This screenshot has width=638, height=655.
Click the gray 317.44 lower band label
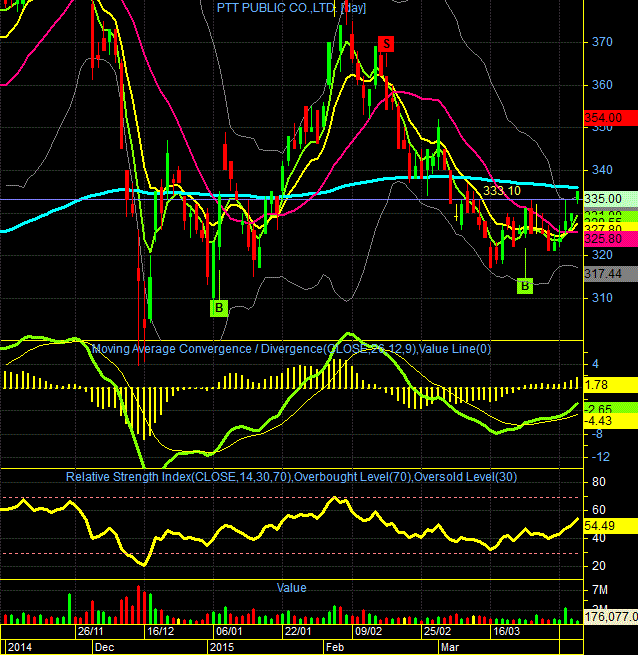point(610,274)
